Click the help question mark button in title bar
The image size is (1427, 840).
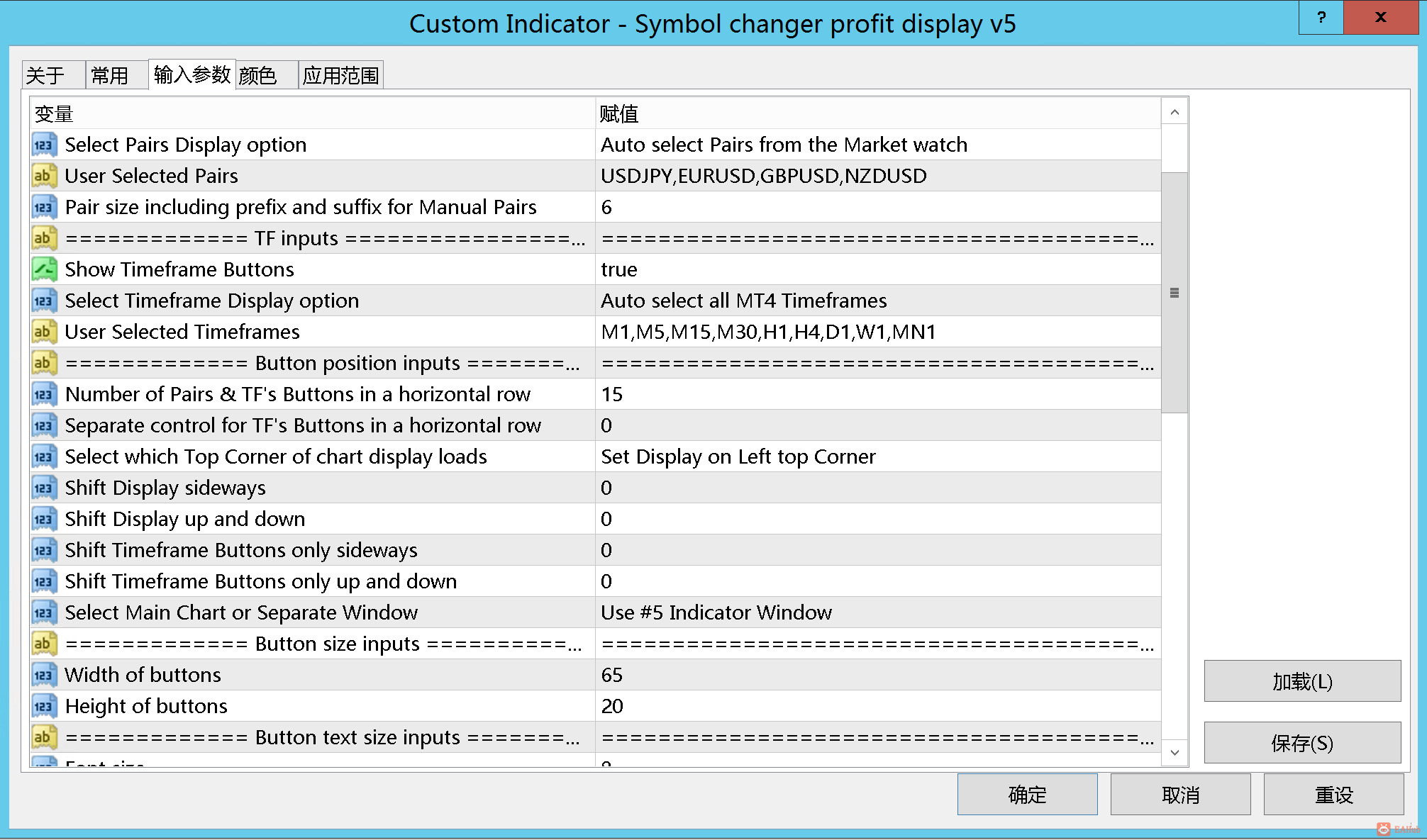click(x=1321, y=17)
